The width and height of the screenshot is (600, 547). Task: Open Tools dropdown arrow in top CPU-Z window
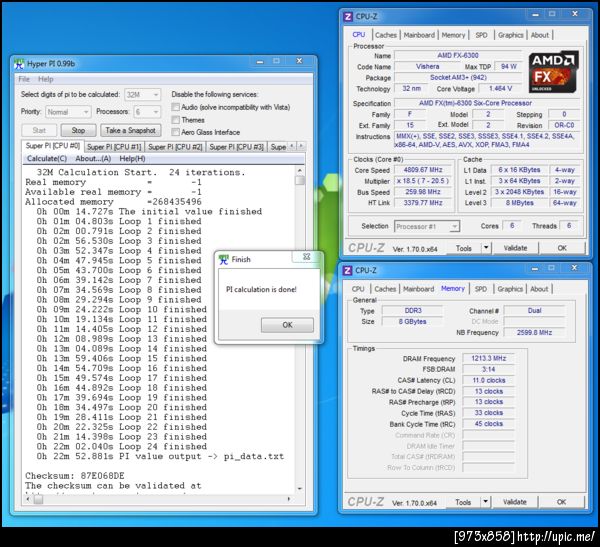(x=486, y=248)
